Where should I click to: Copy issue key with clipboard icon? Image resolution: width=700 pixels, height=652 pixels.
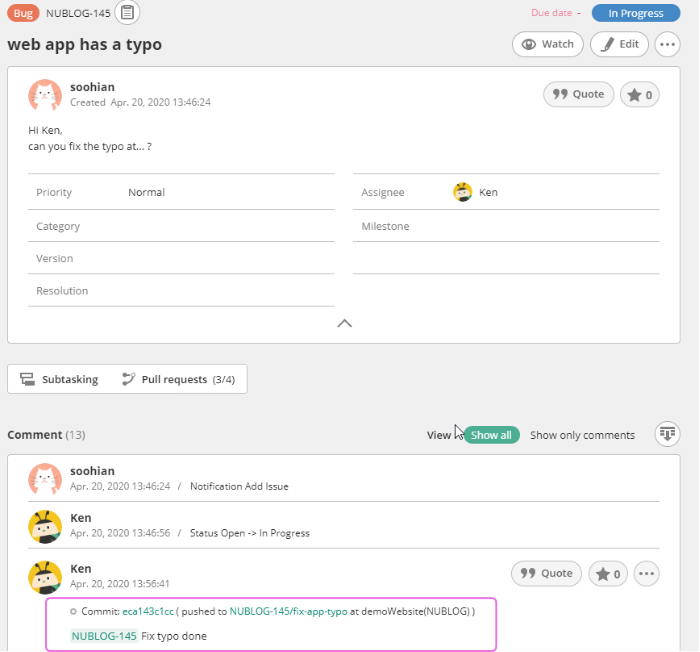pos(127,12)
